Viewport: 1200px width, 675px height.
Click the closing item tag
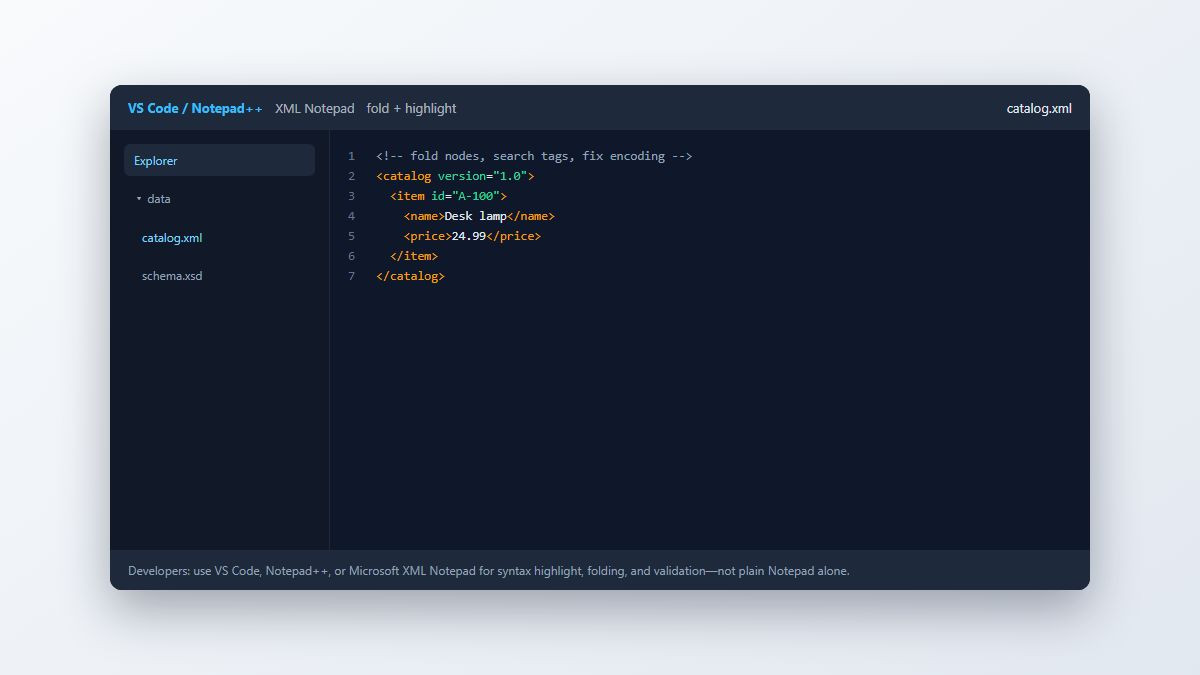click(x=414, y=256)
